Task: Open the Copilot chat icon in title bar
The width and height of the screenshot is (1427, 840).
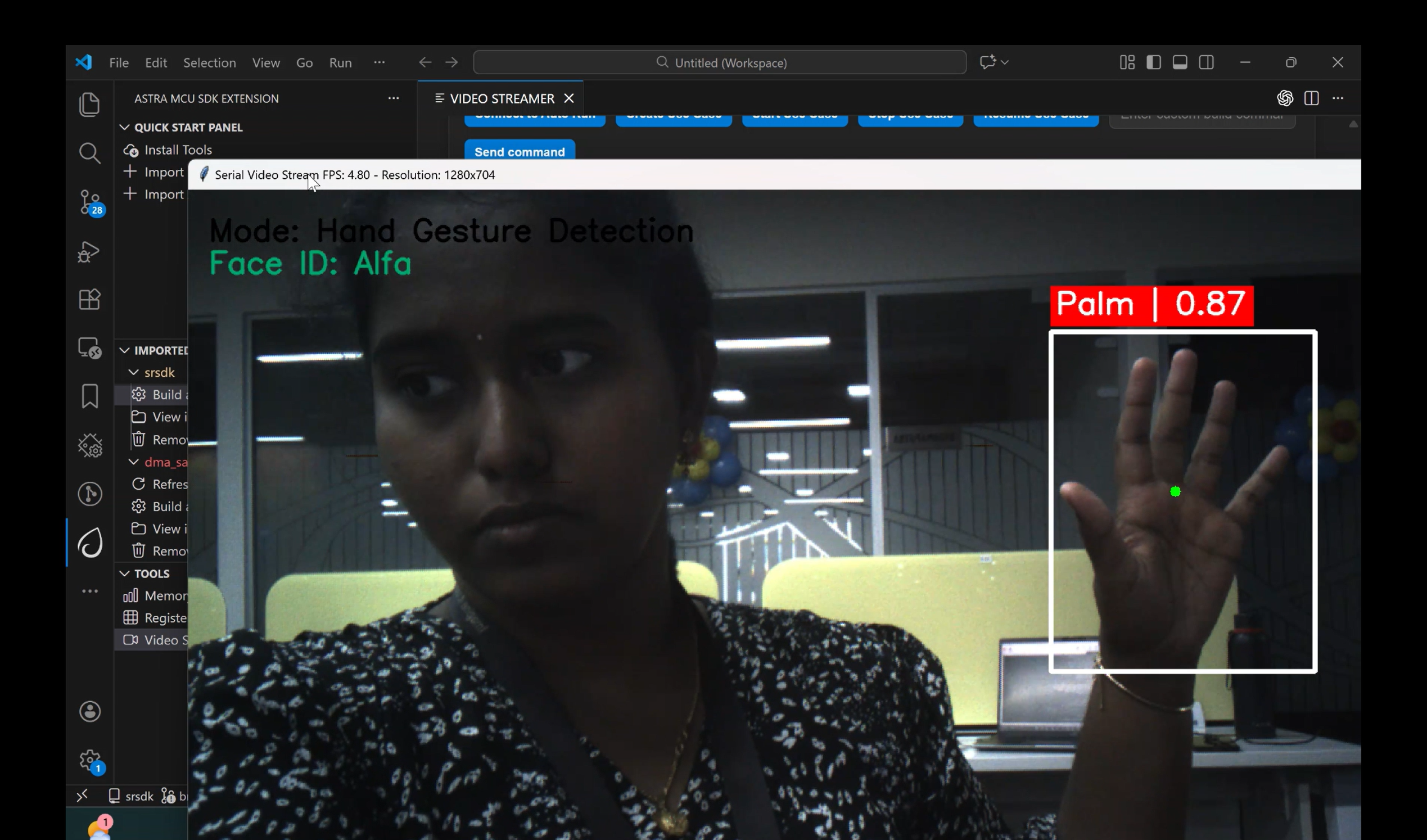Action: click(x=987, y=62)
